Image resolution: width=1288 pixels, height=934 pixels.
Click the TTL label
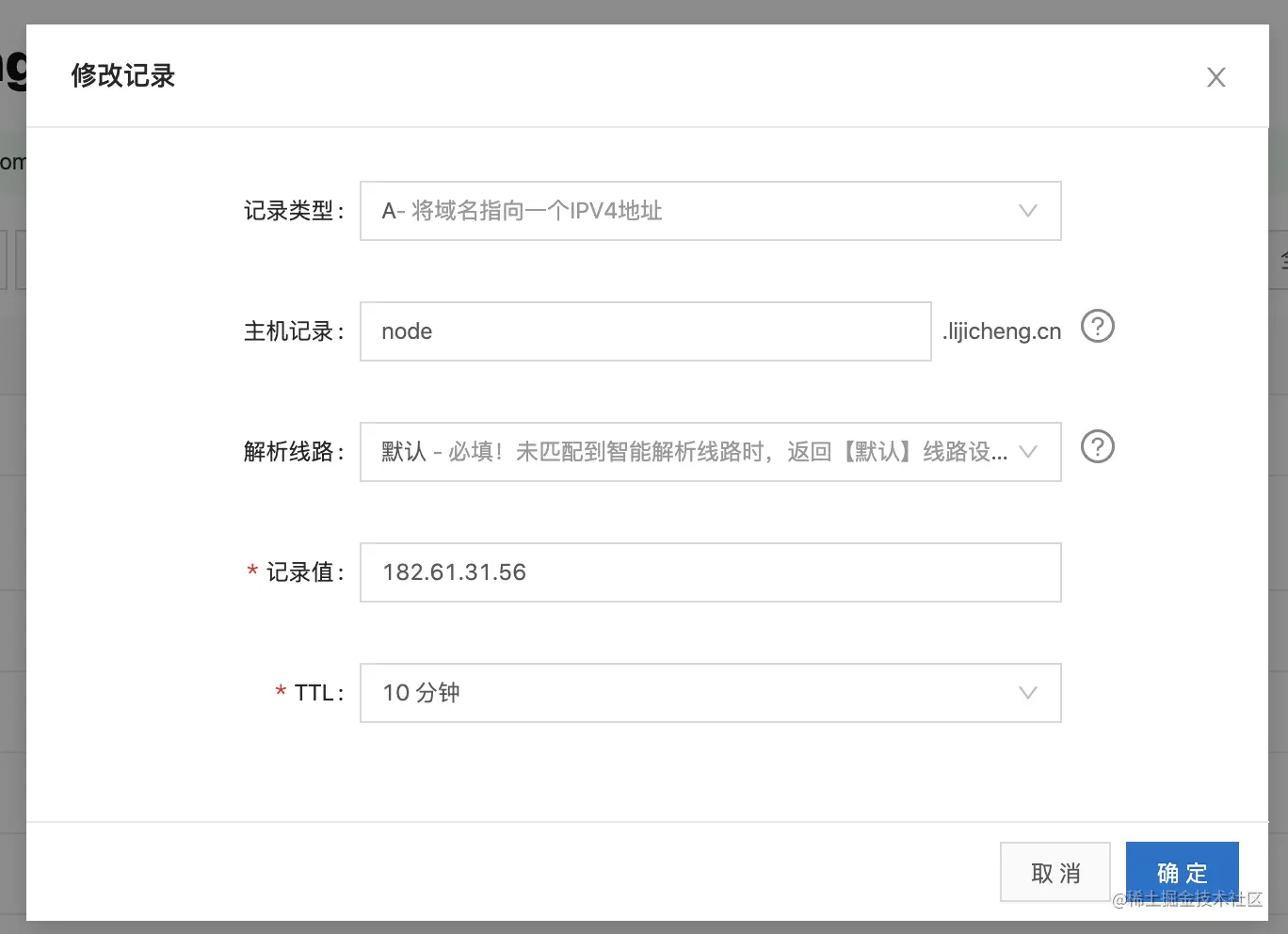[318, 693]
